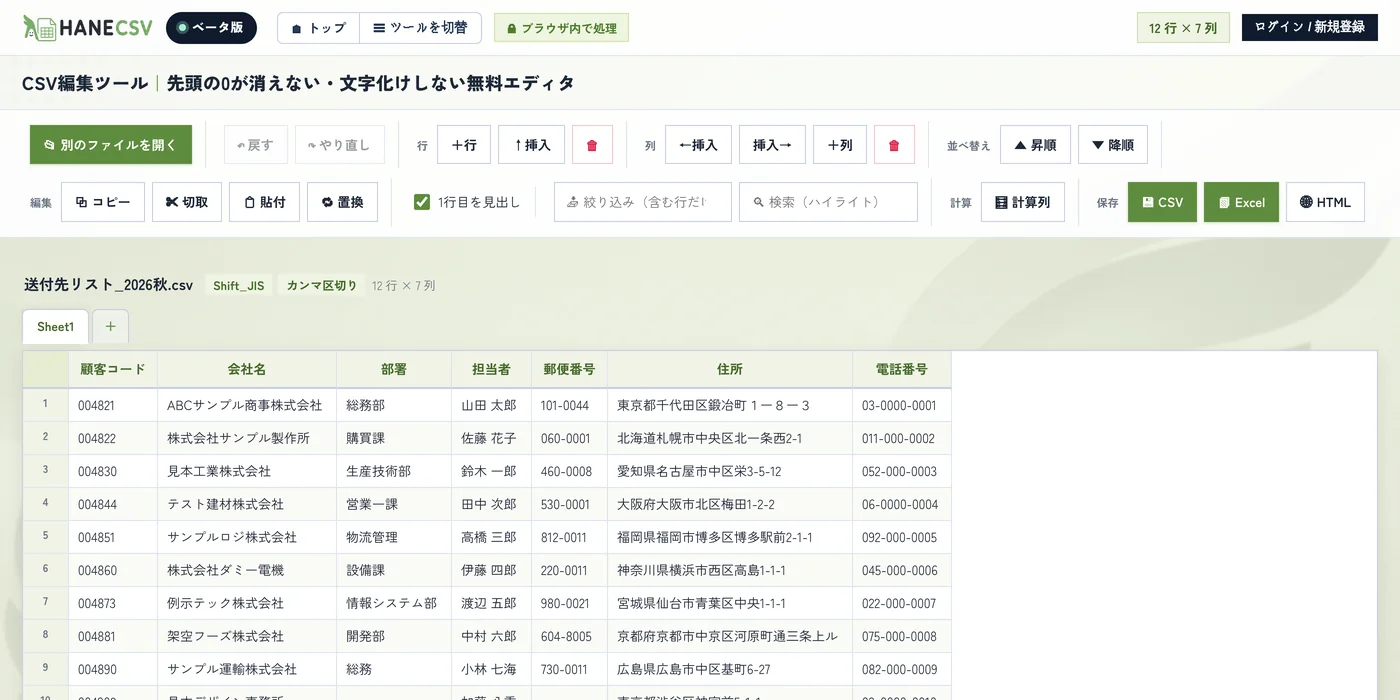Go to トップ page
This screenshot has width=1400, height=700.
[318, 28]
